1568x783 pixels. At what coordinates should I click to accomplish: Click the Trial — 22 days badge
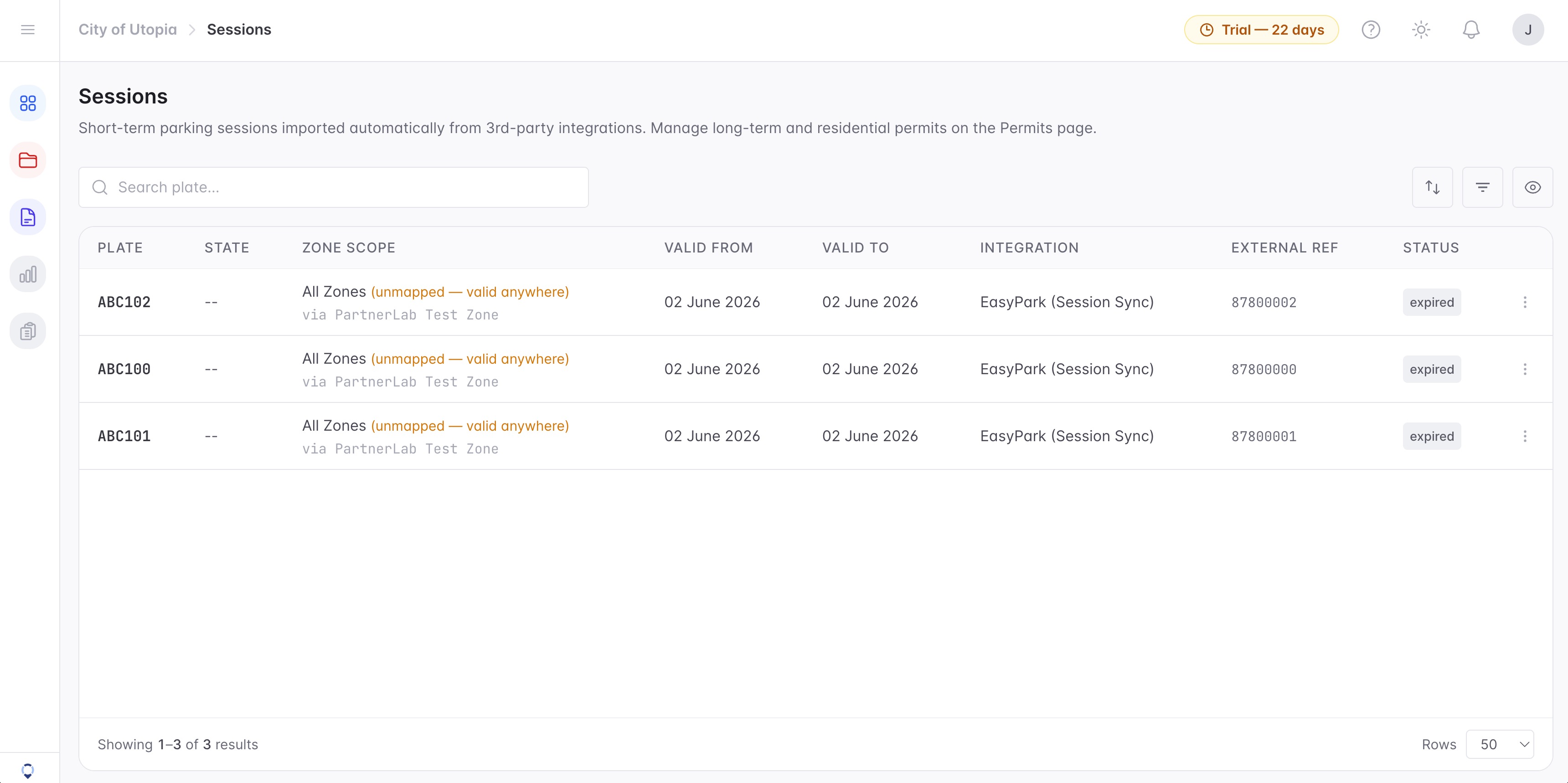[1261, 30]
